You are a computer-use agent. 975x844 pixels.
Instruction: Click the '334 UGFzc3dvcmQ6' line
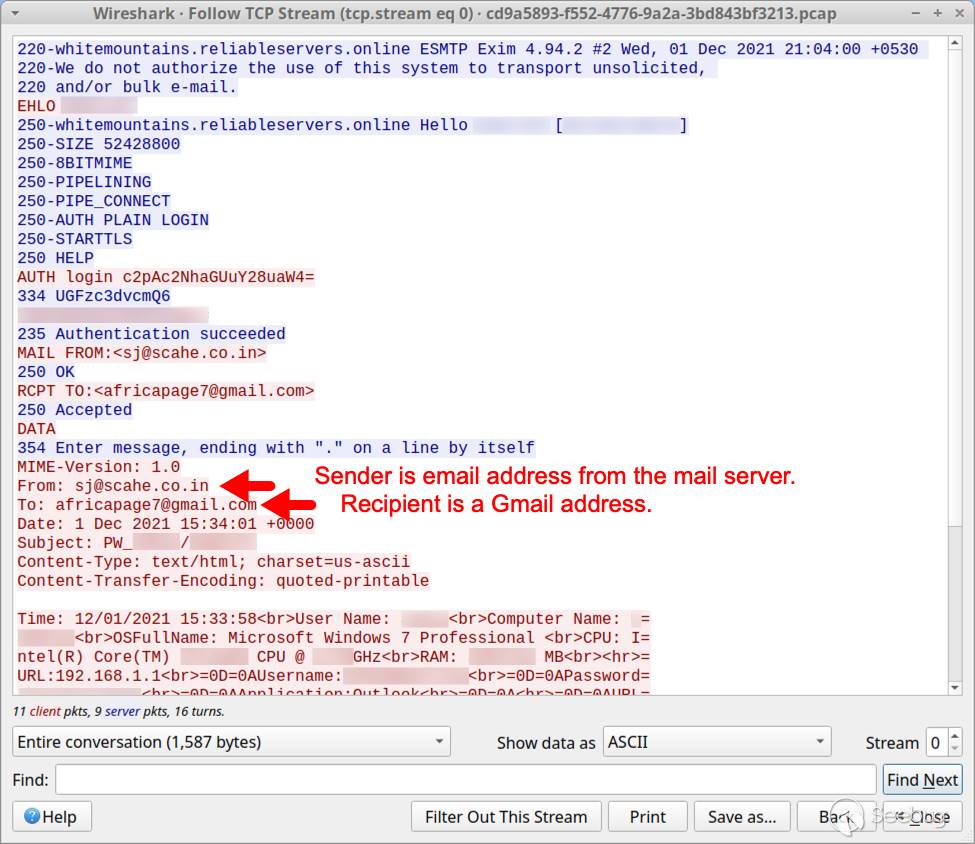[94, 296]
